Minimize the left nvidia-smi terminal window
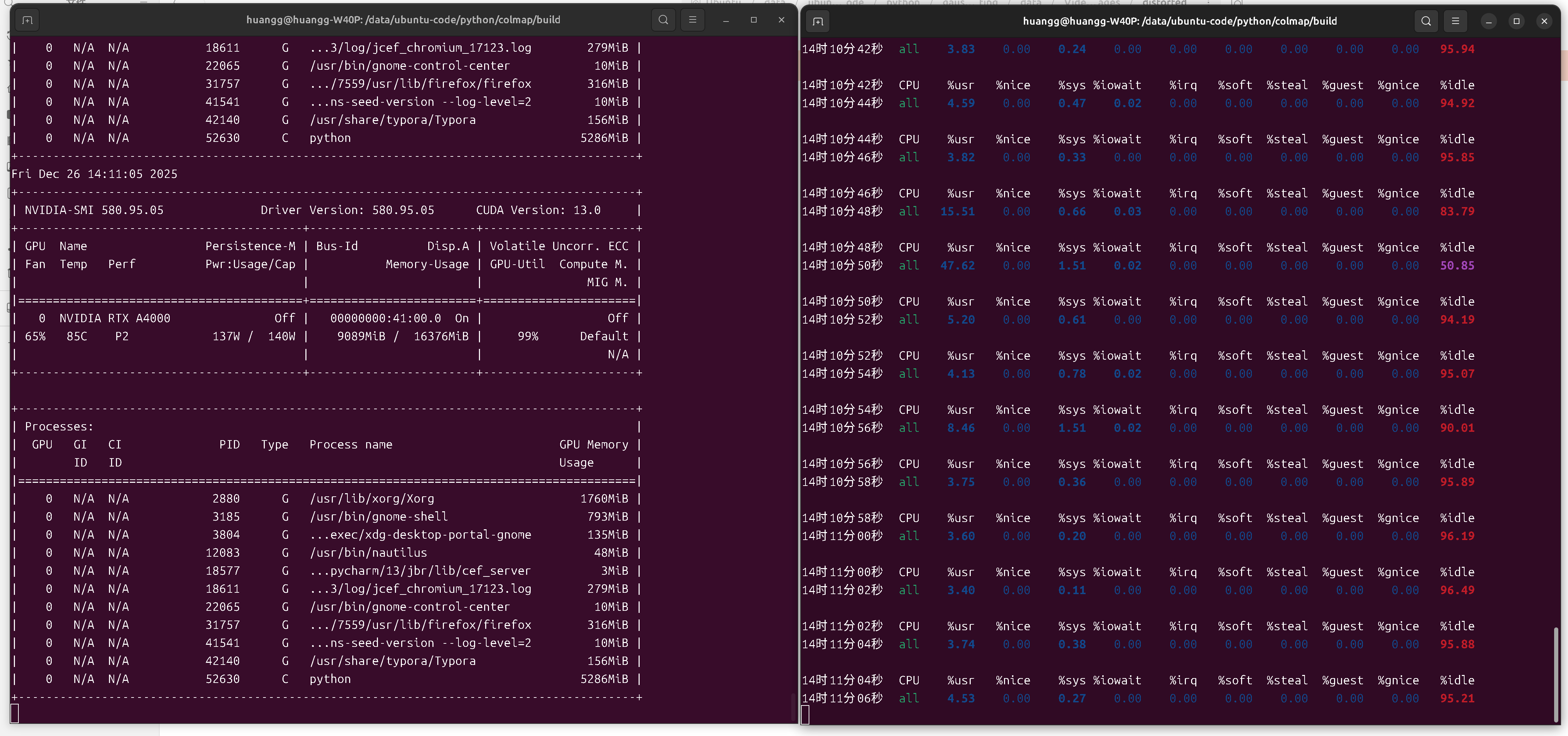Viewport: 1568px width, 736px height. pos(726,20)
